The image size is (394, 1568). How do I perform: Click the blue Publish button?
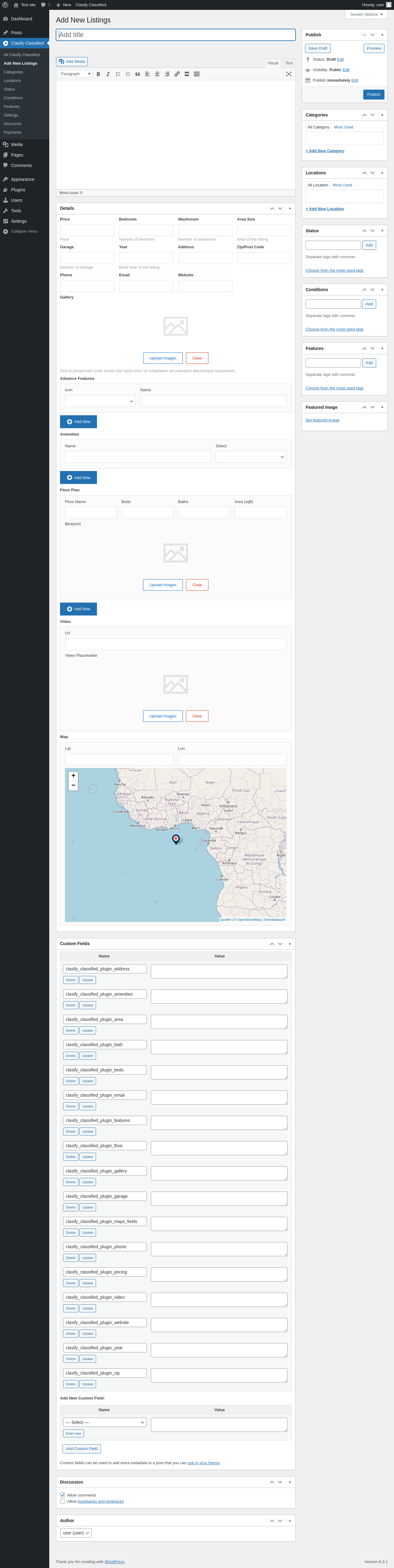click(x=374, y=94)
